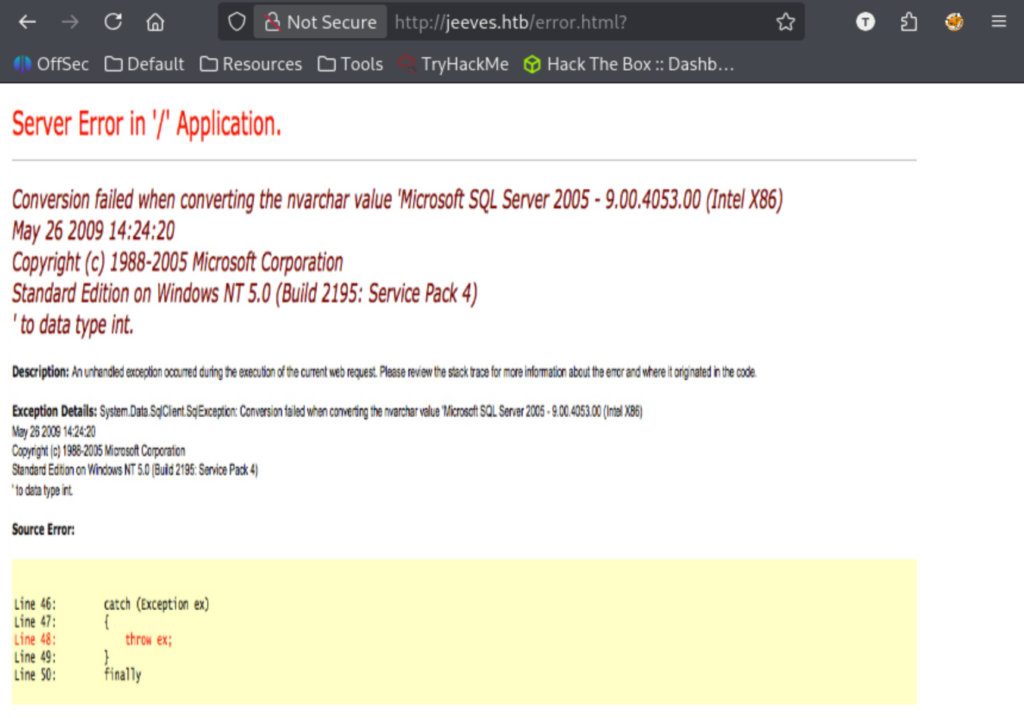Bookmark this page with the star
Screen dimensions: 1024x718
(x=785, y=22)
